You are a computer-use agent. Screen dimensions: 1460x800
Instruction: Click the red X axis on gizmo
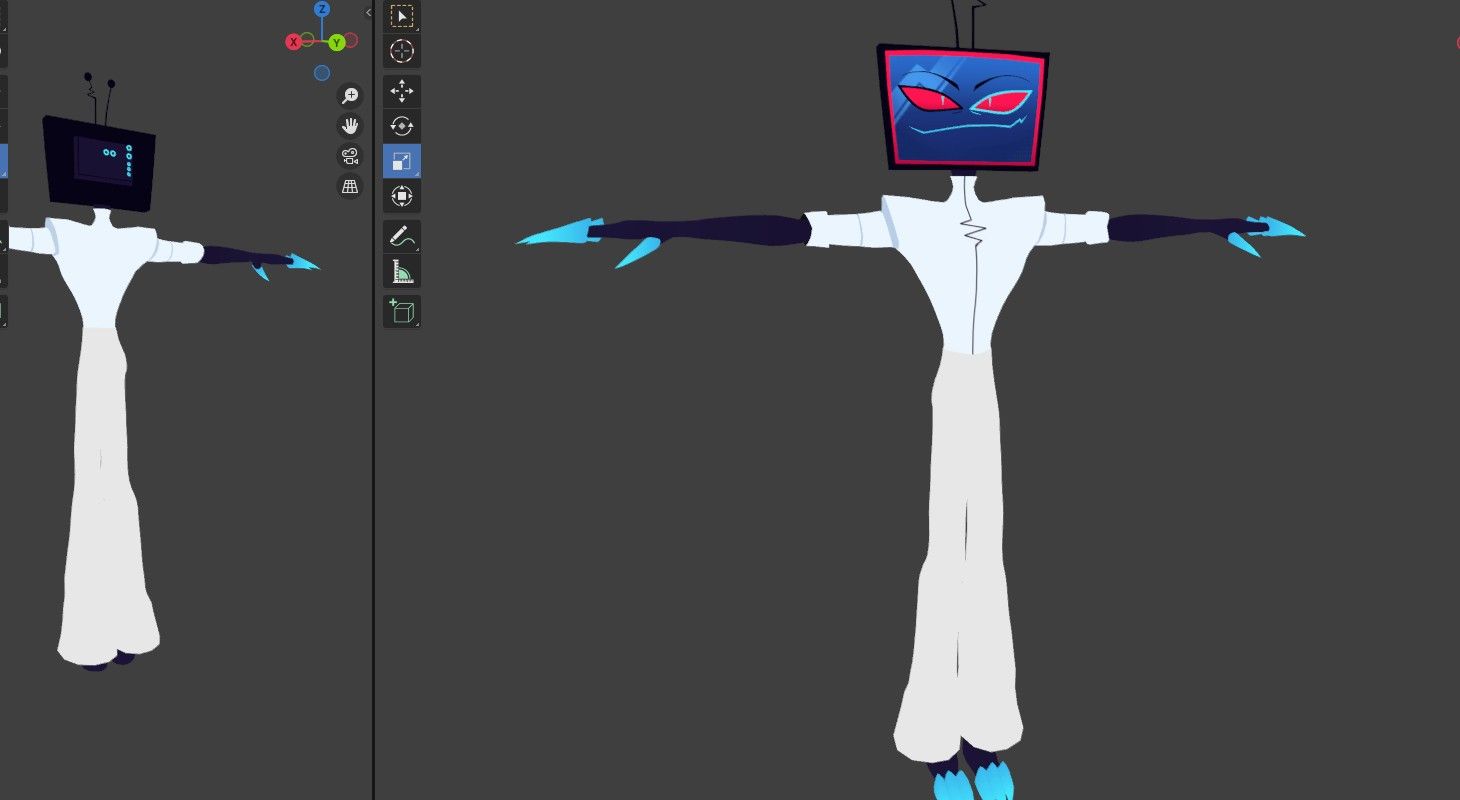(x=294, y=42)
